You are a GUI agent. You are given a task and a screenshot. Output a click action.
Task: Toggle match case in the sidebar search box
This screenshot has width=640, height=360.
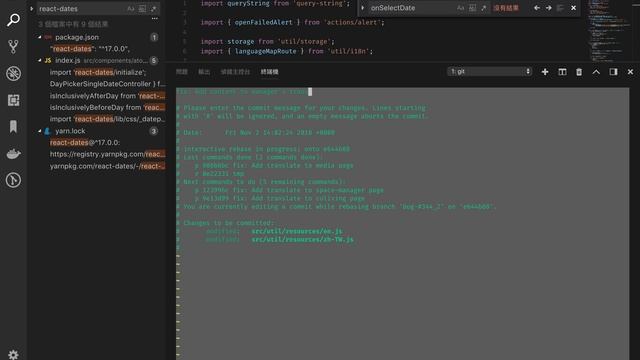tap(131, 9)
